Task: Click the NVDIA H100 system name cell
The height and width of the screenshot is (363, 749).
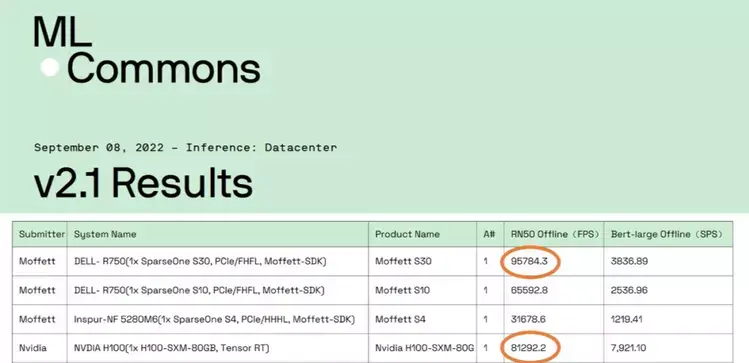Action: click(171, 348)
